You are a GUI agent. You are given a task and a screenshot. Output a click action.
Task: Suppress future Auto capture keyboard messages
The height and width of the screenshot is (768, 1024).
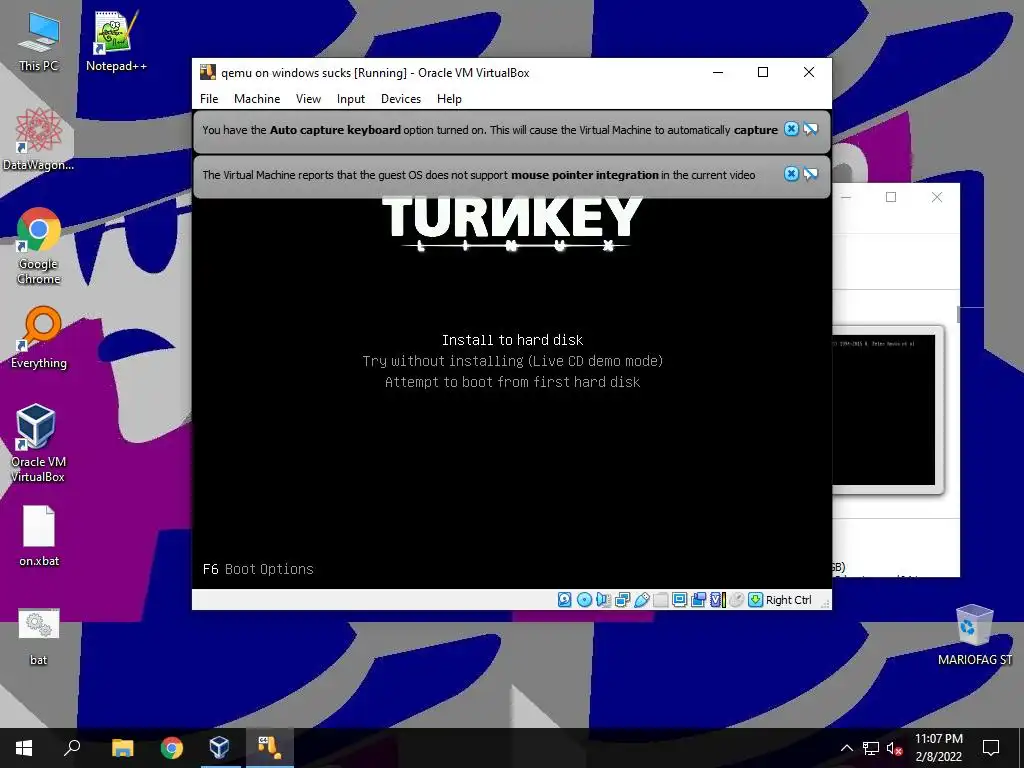coord(810,129)
